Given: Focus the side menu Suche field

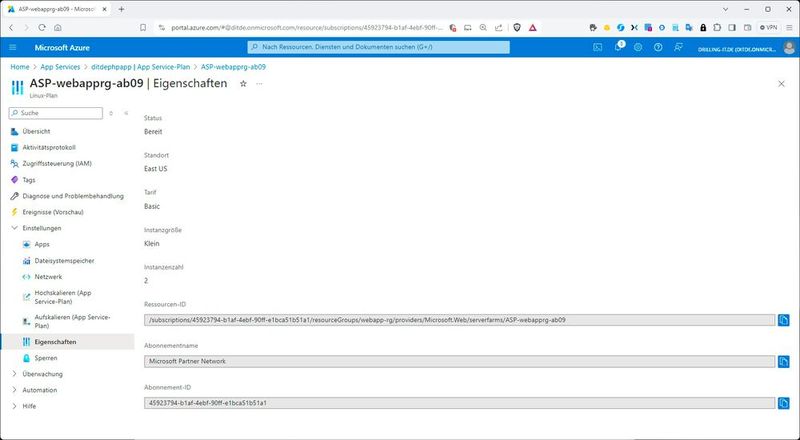Looking at the screenshot, I should 56,113.
